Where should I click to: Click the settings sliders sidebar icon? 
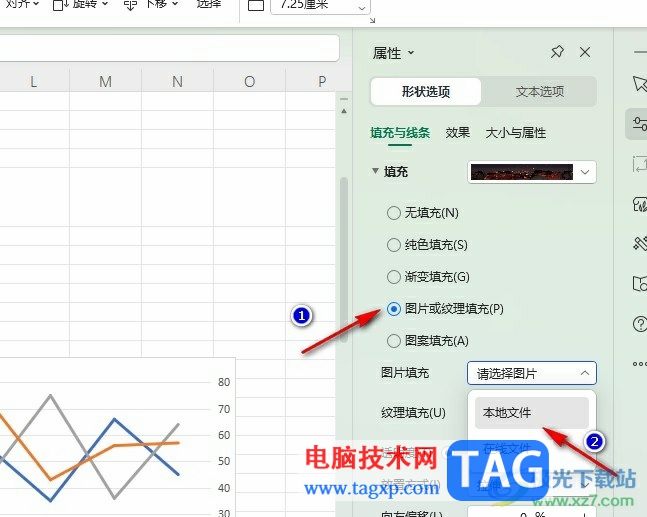tap(639, 124)
